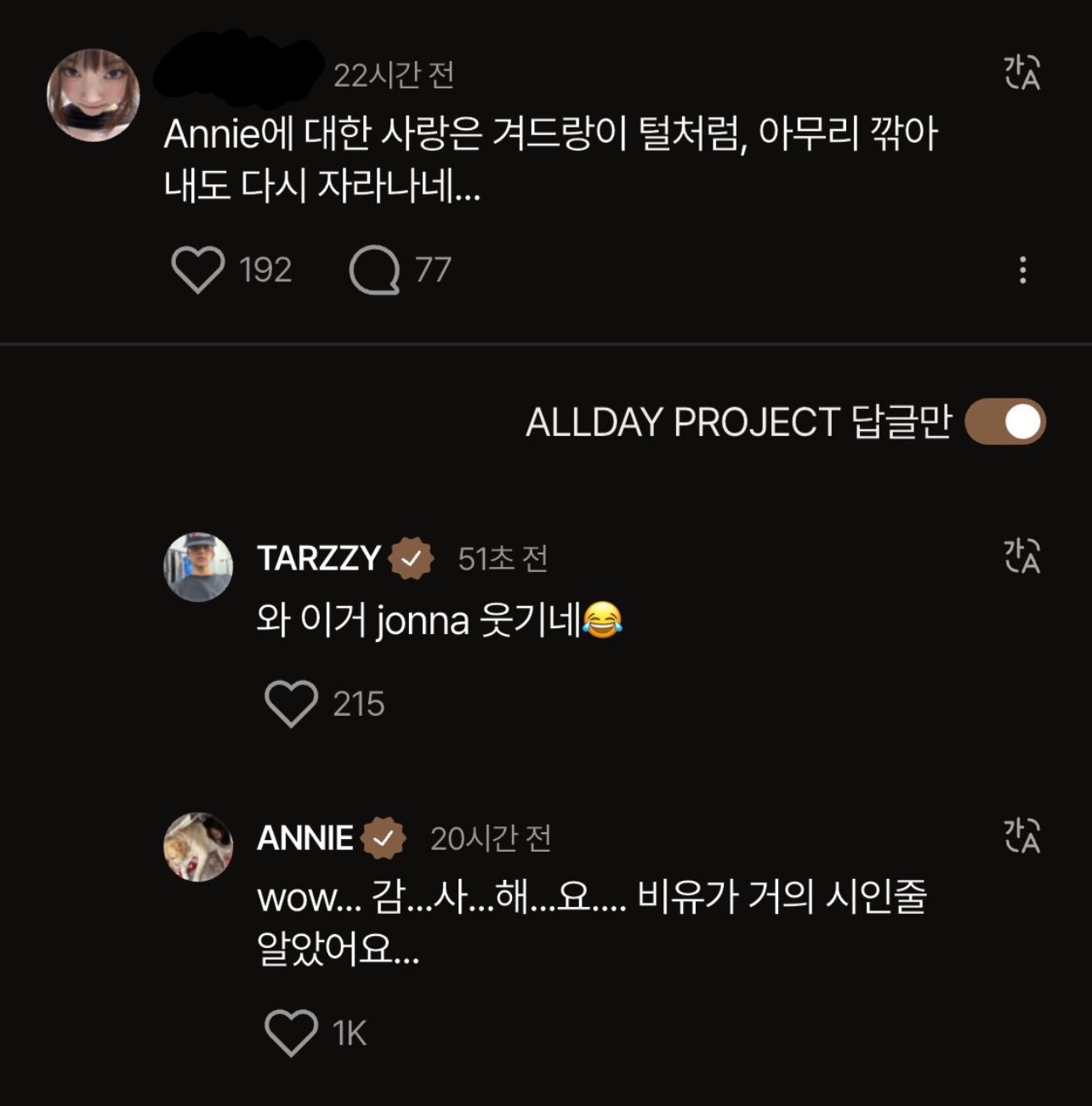Viewport: 1092px width, 1106px height.
Task: Translate ANNIE's reply
Action: [x=1022, y=836]
